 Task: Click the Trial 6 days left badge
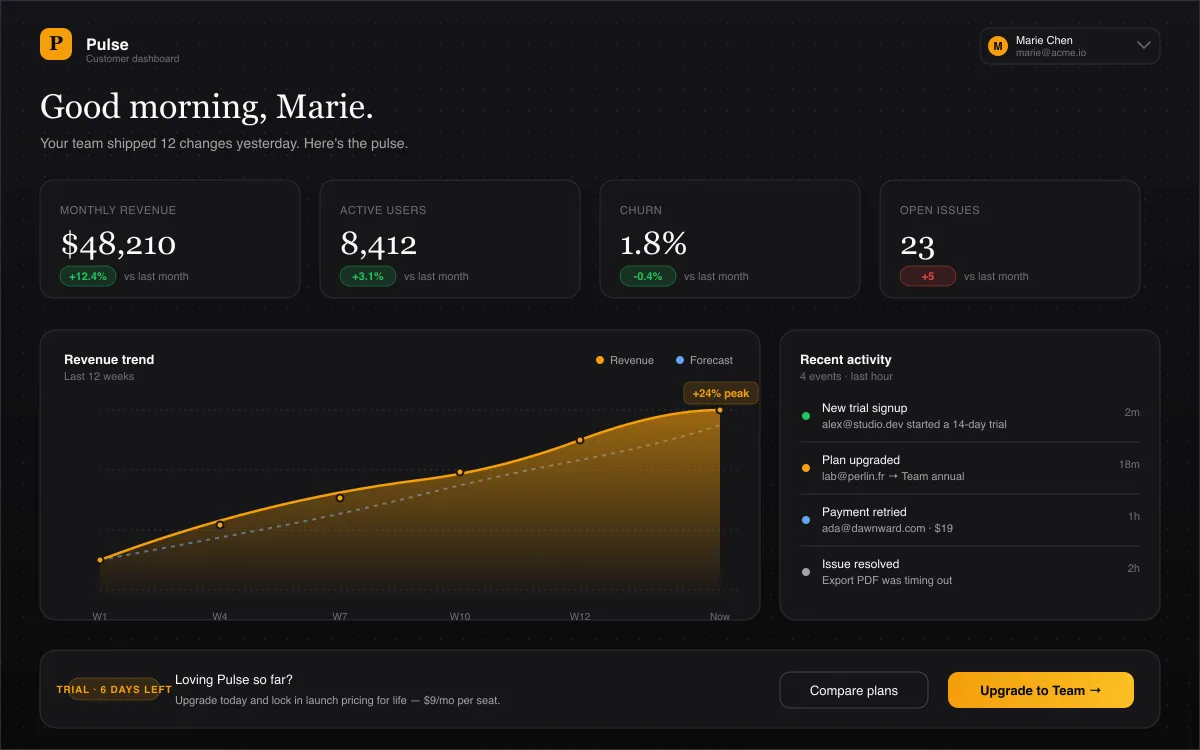114,689
